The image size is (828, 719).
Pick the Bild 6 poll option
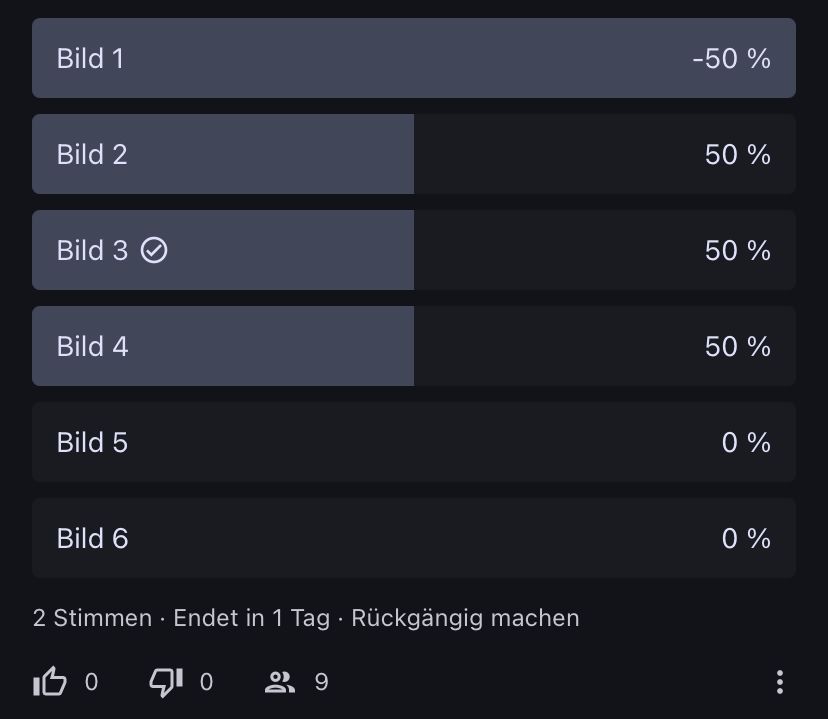414,538
